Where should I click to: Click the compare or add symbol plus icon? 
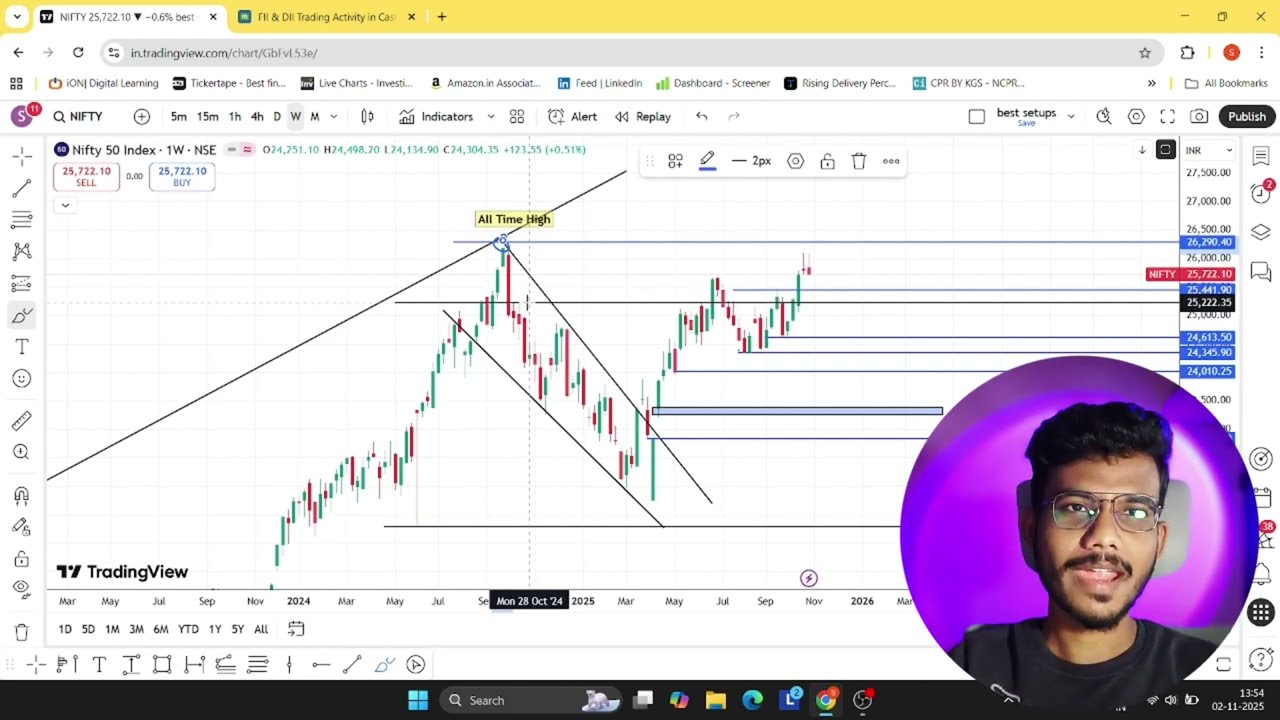(x=142, y=117)
